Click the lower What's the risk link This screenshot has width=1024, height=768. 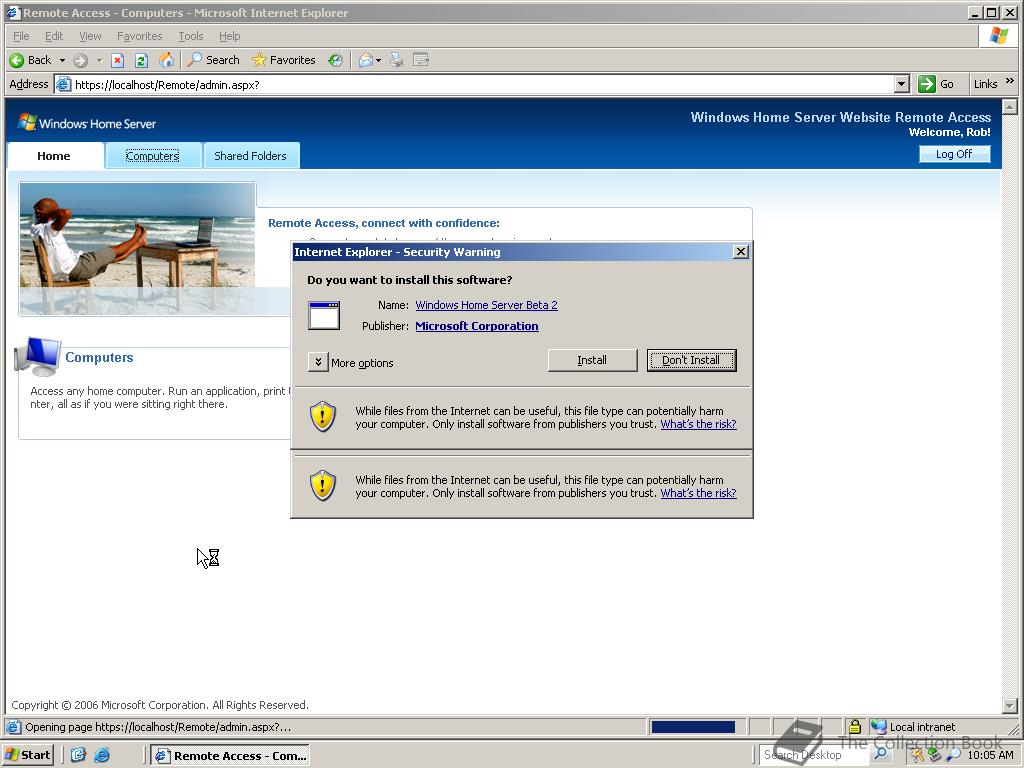click(698, 494)
